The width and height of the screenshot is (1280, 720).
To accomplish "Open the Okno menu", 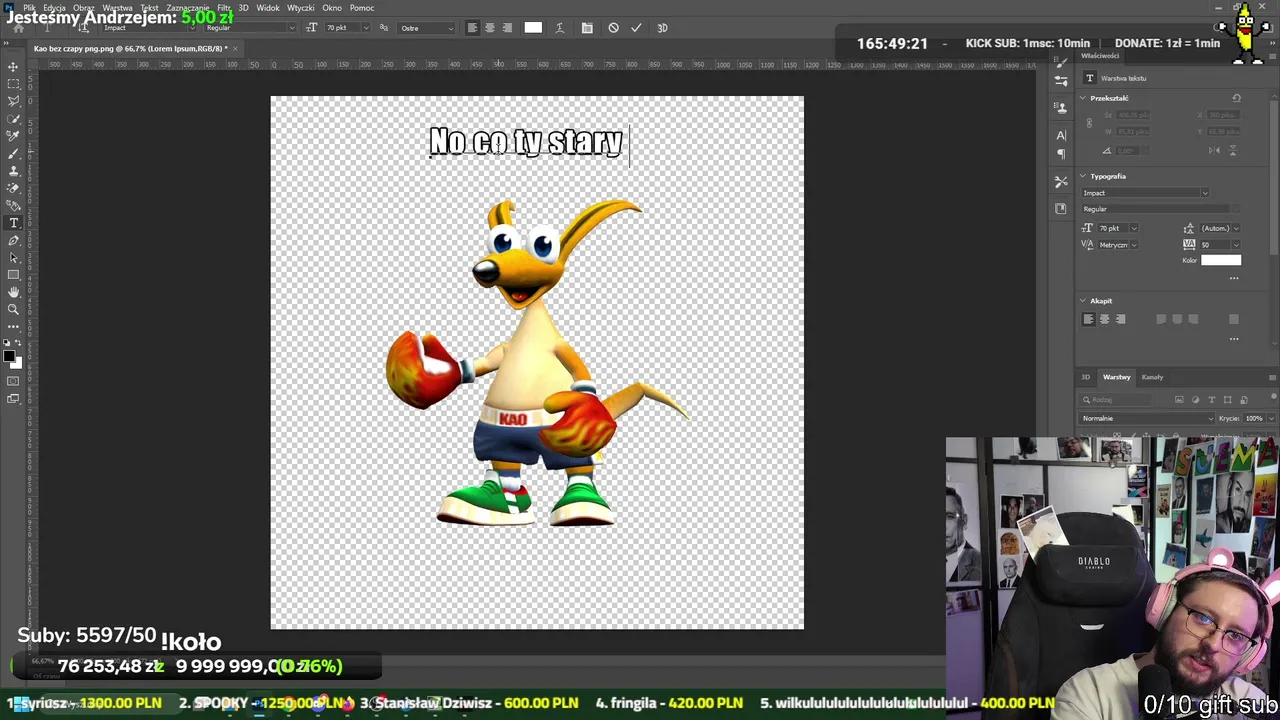I will 332,8.
